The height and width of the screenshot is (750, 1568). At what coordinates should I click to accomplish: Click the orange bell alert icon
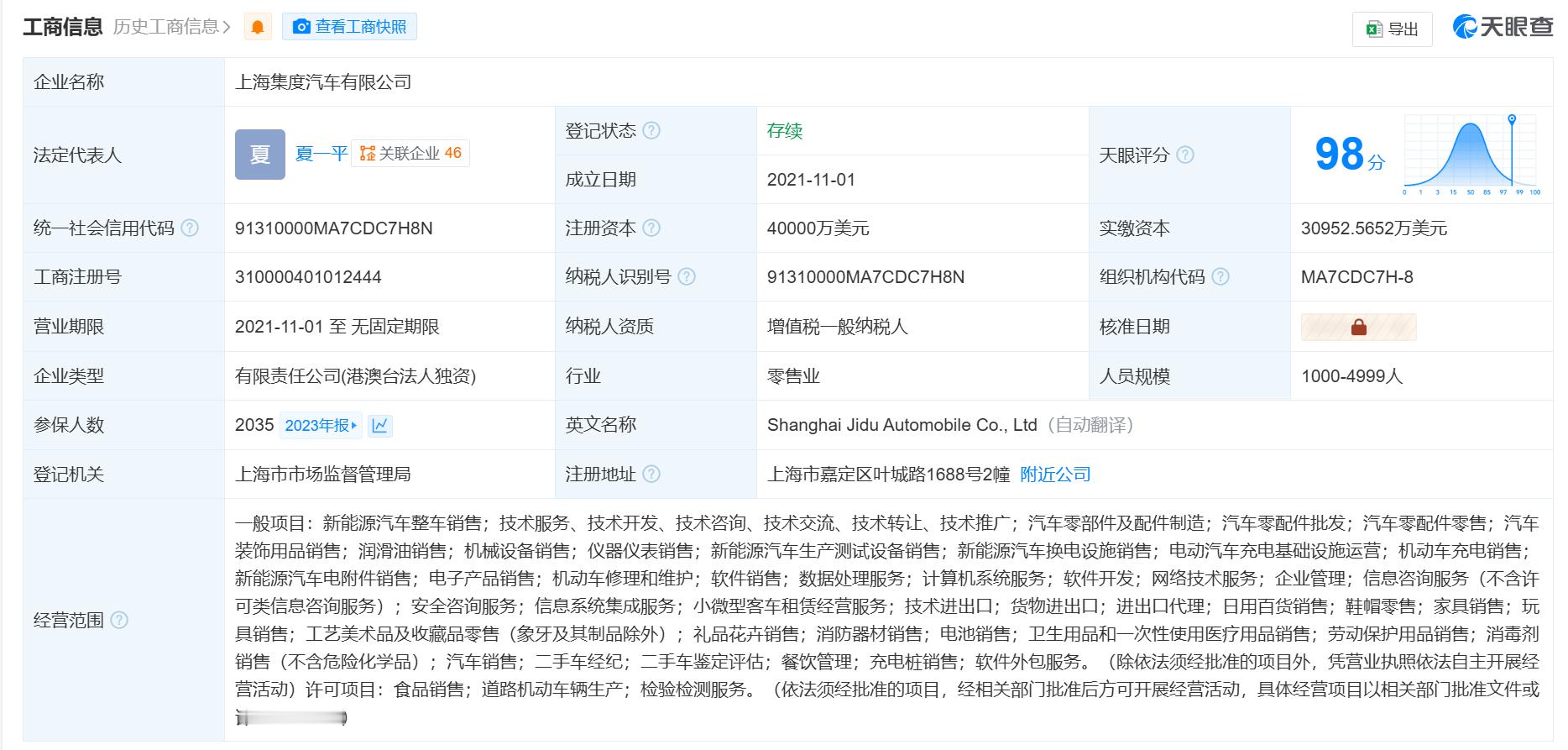click(258, 27)
